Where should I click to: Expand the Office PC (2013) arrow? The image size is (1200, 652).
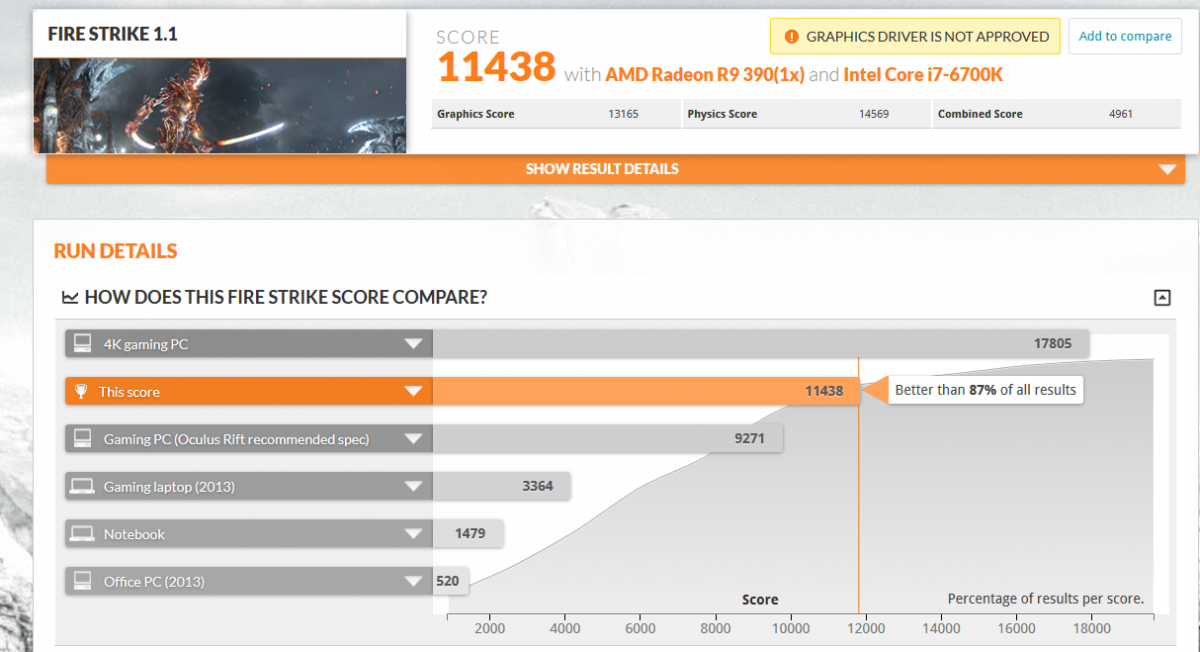[414, 581]
